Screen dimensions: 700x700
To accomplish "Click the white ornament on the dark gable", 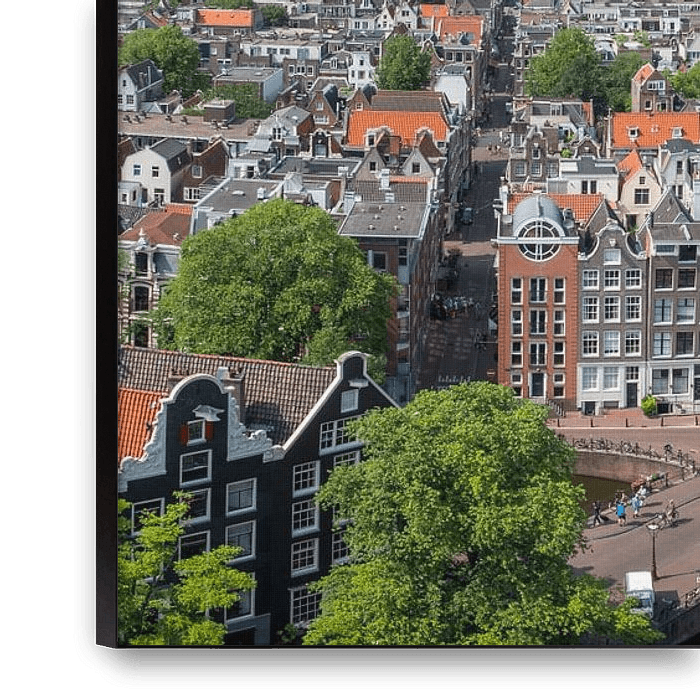I will click(x=207, y=412).
